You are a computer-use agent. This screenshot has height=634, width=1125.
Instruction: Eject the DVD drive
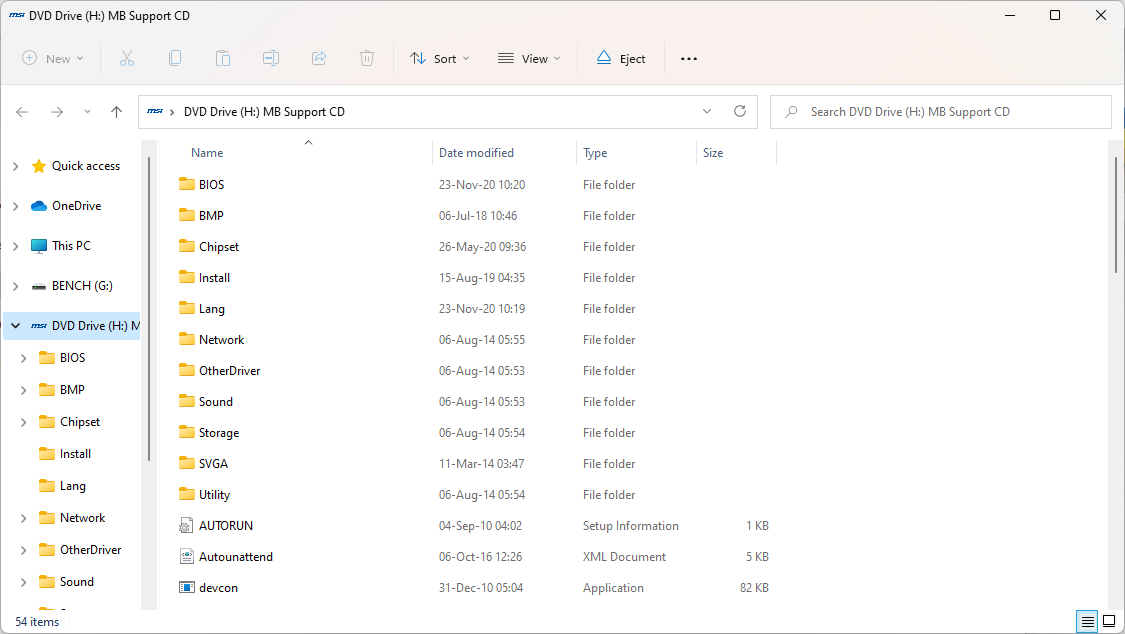click(x=621, y=59)
